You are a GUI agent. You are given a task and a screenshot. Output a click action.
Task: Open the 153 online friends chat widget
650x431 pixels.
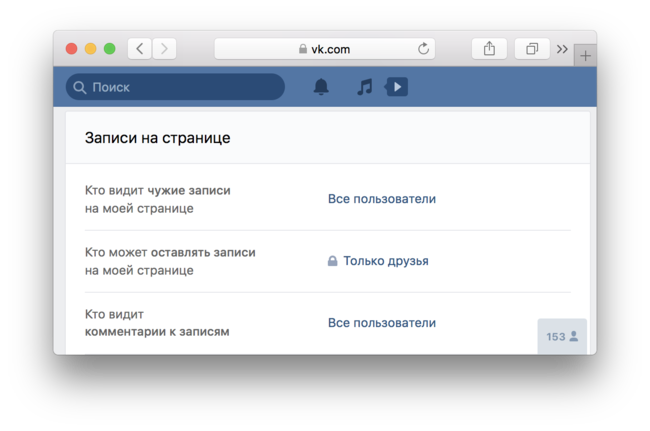pyautogui.click(x=562, y=337)
